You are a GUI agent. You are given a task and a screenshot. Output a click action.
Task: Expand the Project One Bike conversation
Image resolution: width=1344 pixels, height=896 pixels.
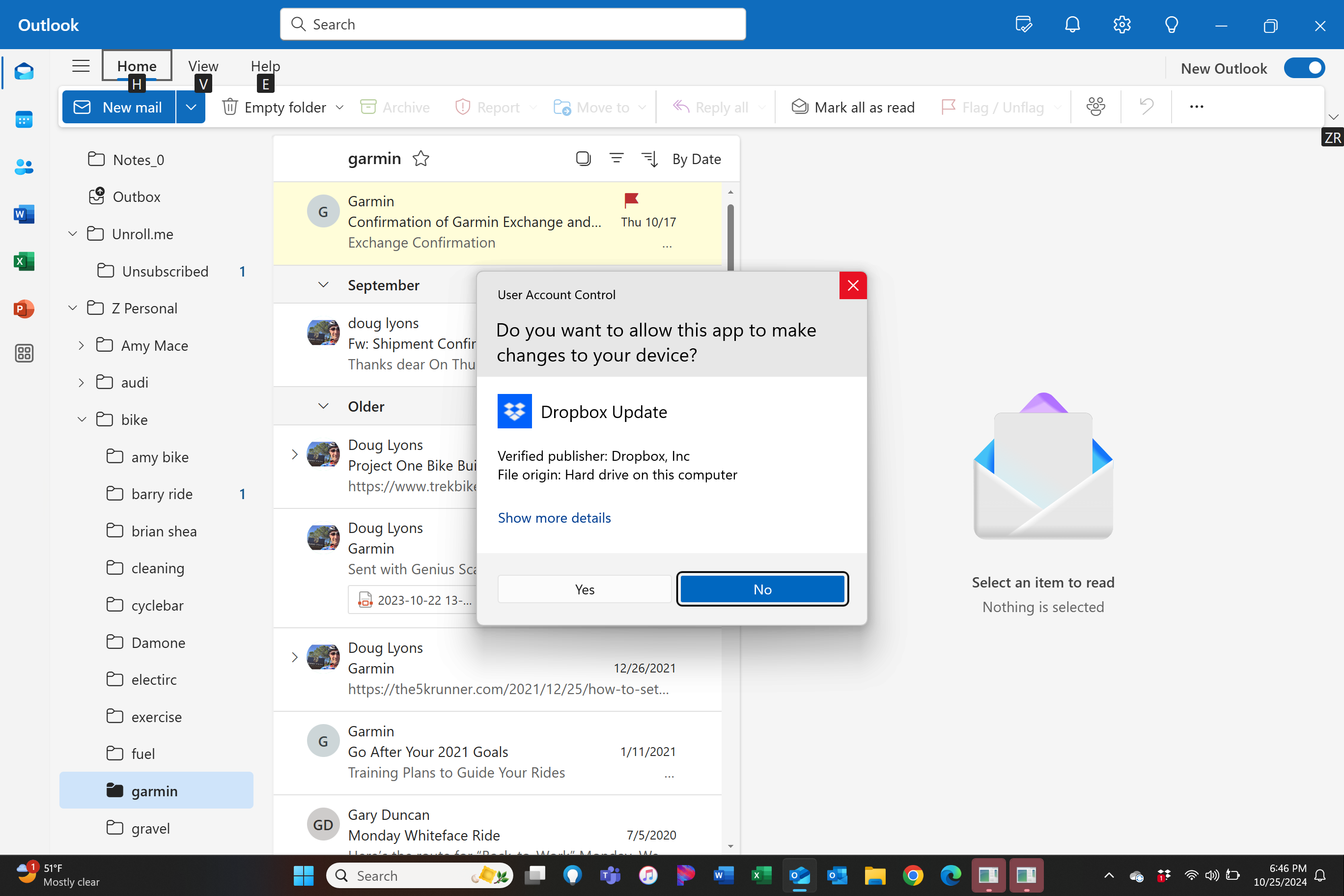click(x=295, y=454)
